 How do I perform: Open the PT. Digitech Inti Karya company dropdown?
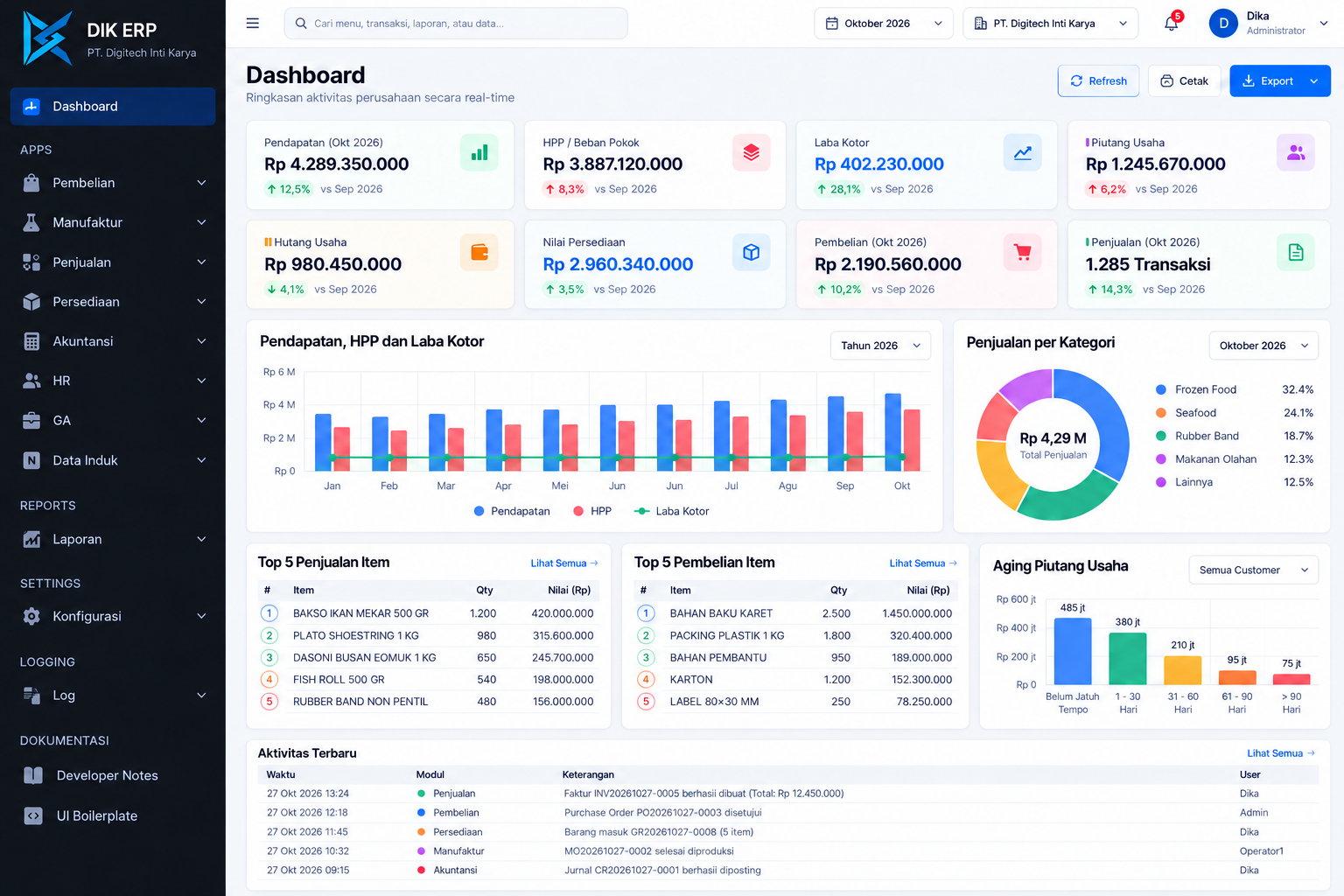click(1051, 24)
